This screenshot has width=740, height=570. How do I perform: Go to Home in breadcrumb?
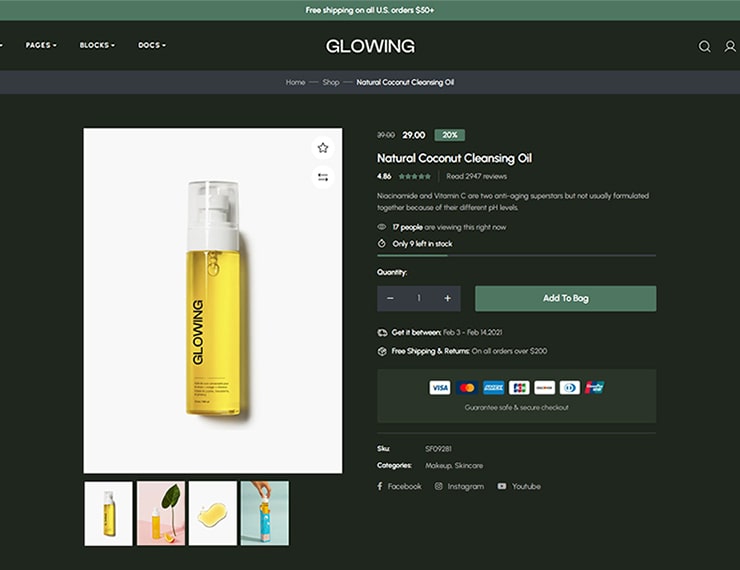tap(295, 82)
